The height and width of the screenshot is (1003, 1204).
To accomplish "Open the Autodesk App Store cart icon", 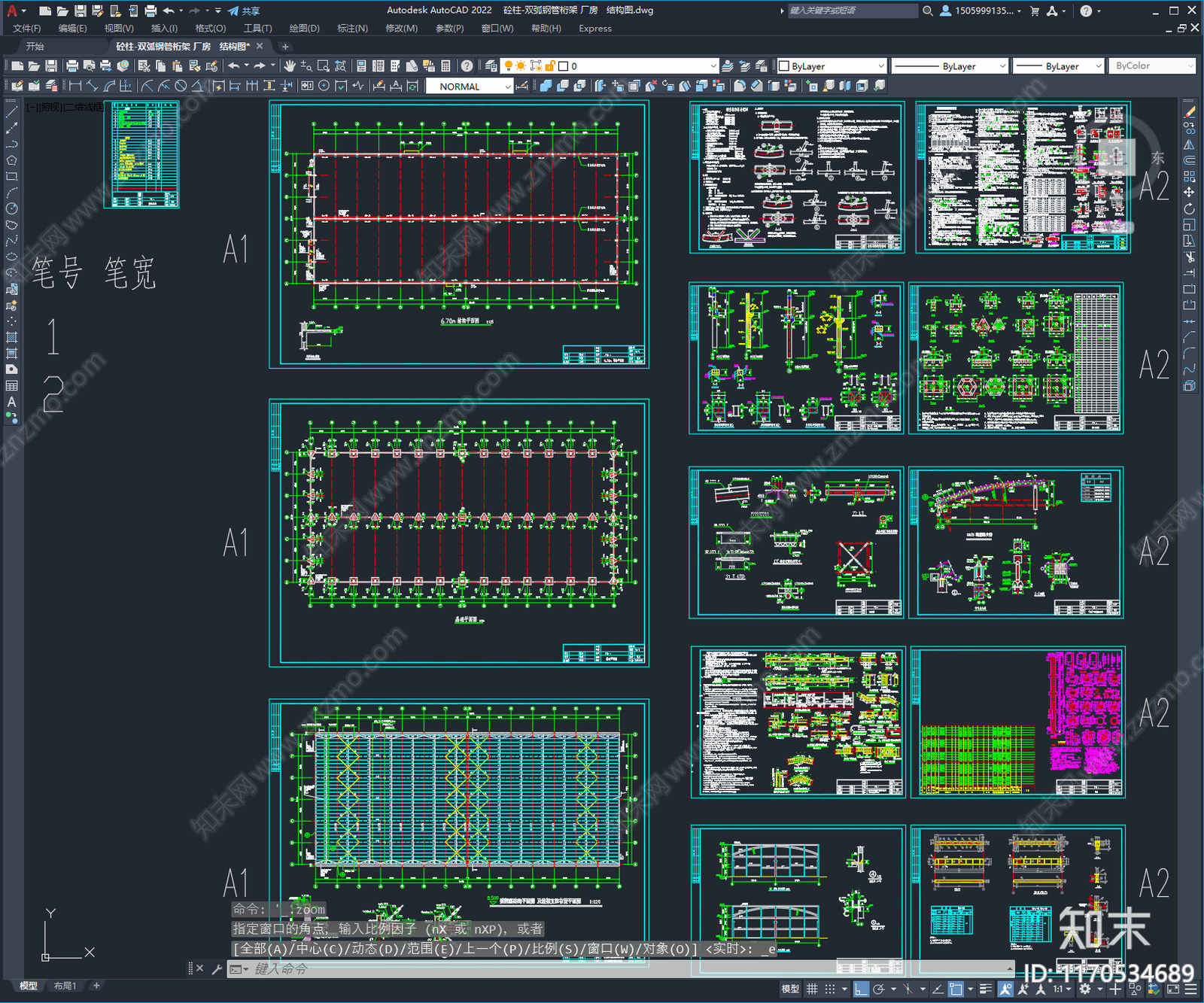I will pyautogui.click(x=1035, y=11).
